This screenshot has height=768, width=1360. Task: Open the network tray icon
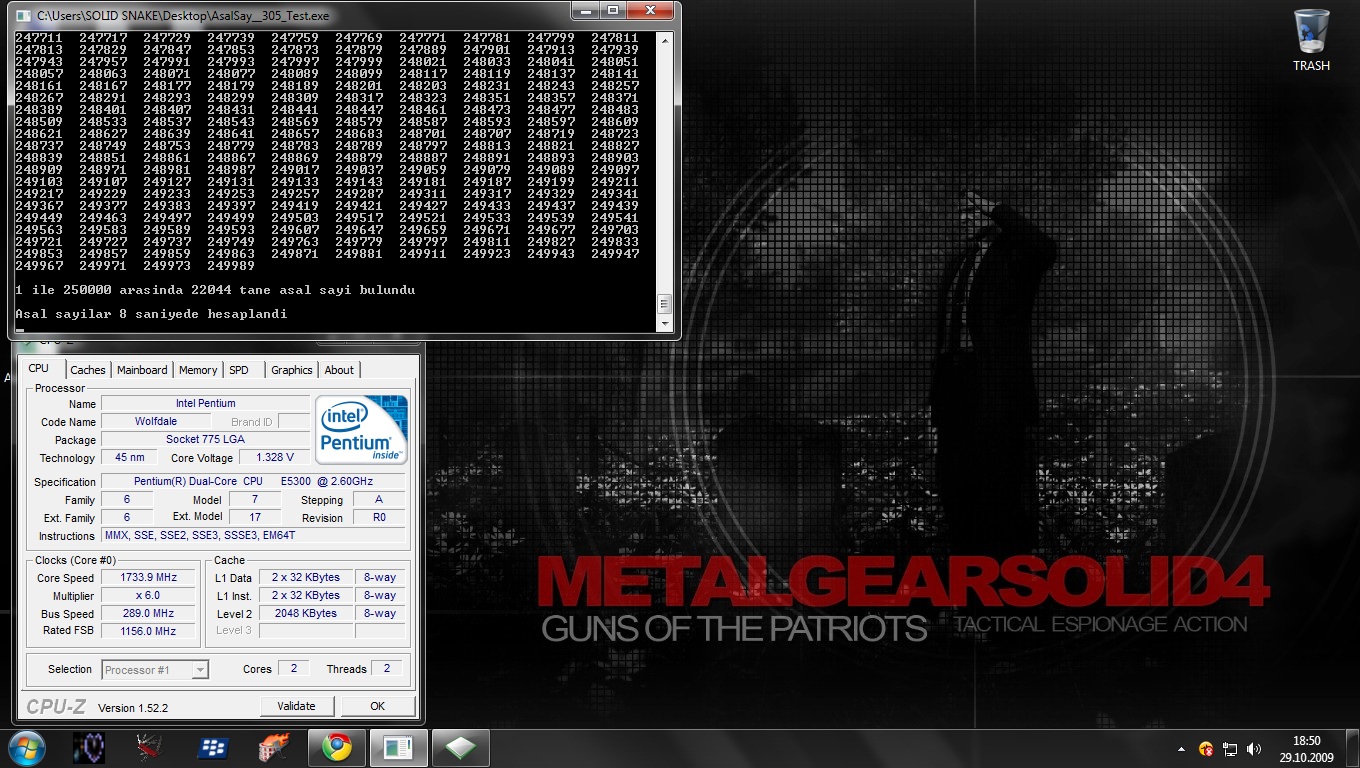tap(1231, 748)
